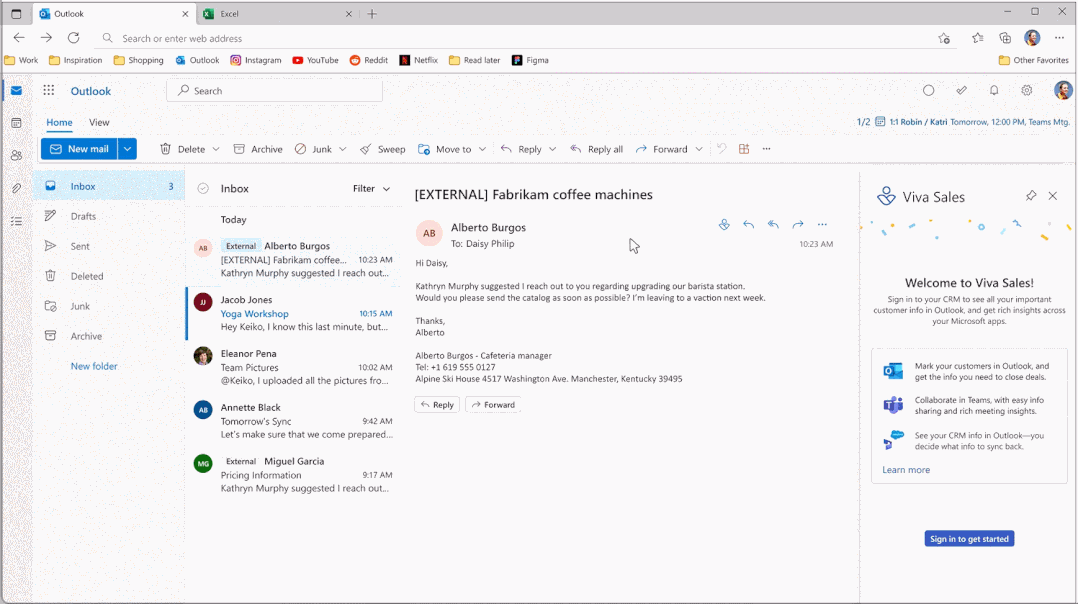Click the New mail button
This screenshot has height=604, width=1078.
point(79,148)
